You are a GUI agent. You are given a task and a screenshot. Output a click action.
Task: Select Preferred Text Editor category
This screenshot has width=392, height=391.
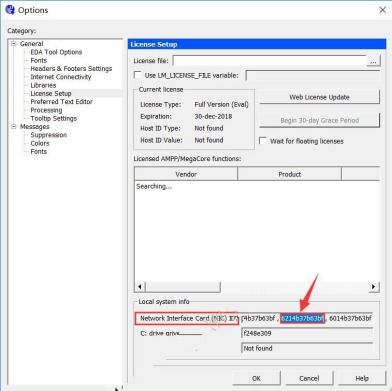click(61, 102)
